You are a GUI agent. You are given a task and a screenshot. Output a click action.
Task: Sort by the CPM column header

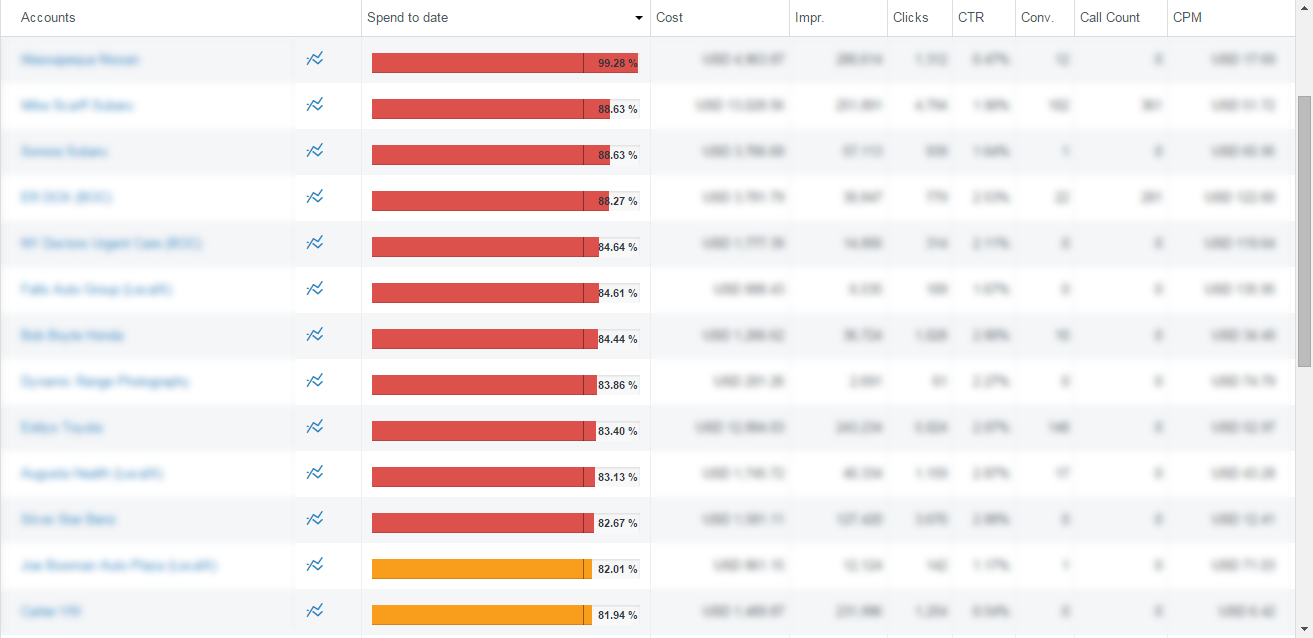point(1187,17)
